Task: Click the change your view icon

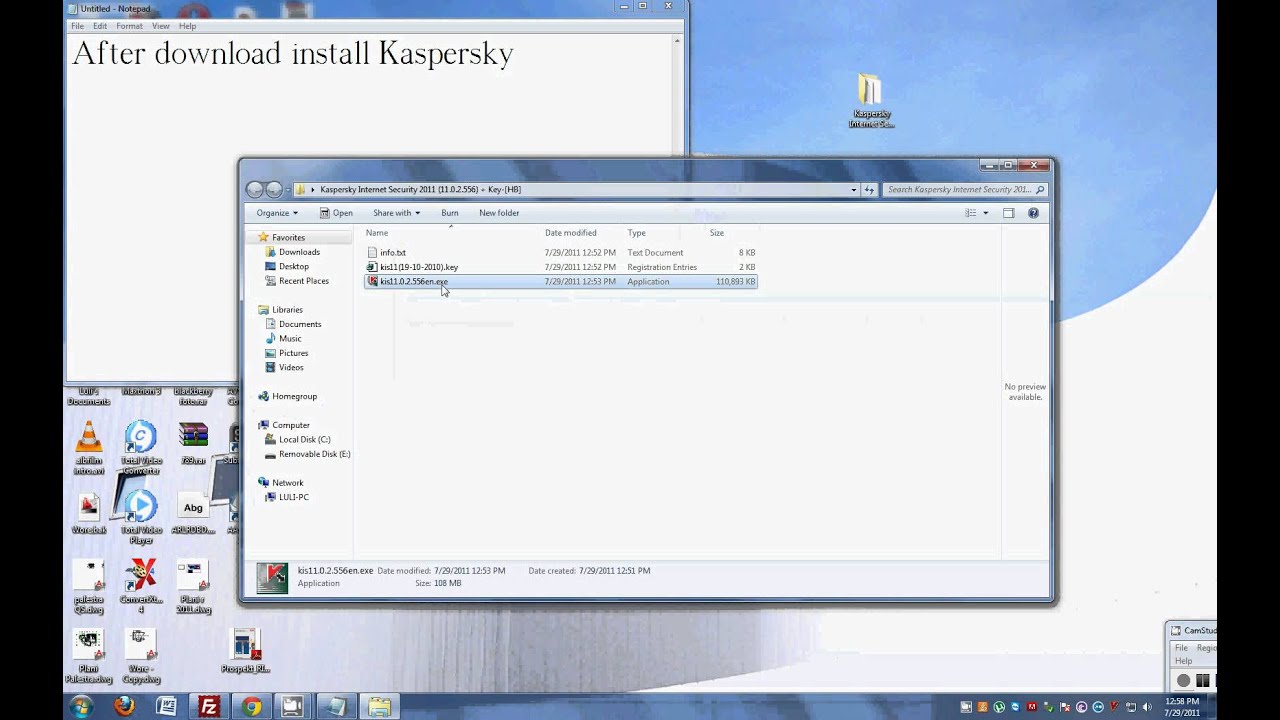Action: (970, 213)
